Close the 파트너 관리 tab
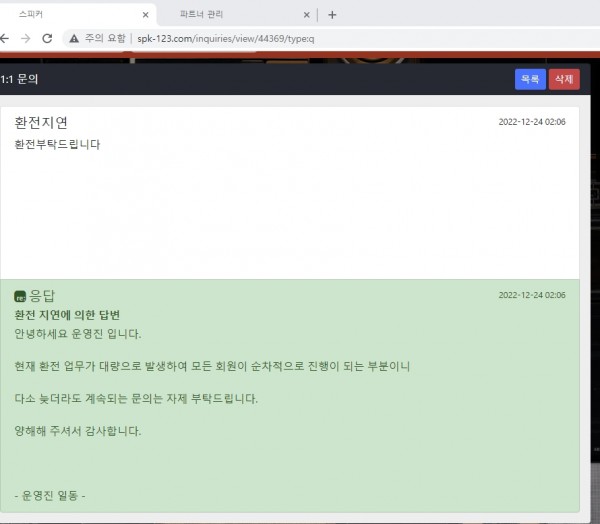 (306, 15)
